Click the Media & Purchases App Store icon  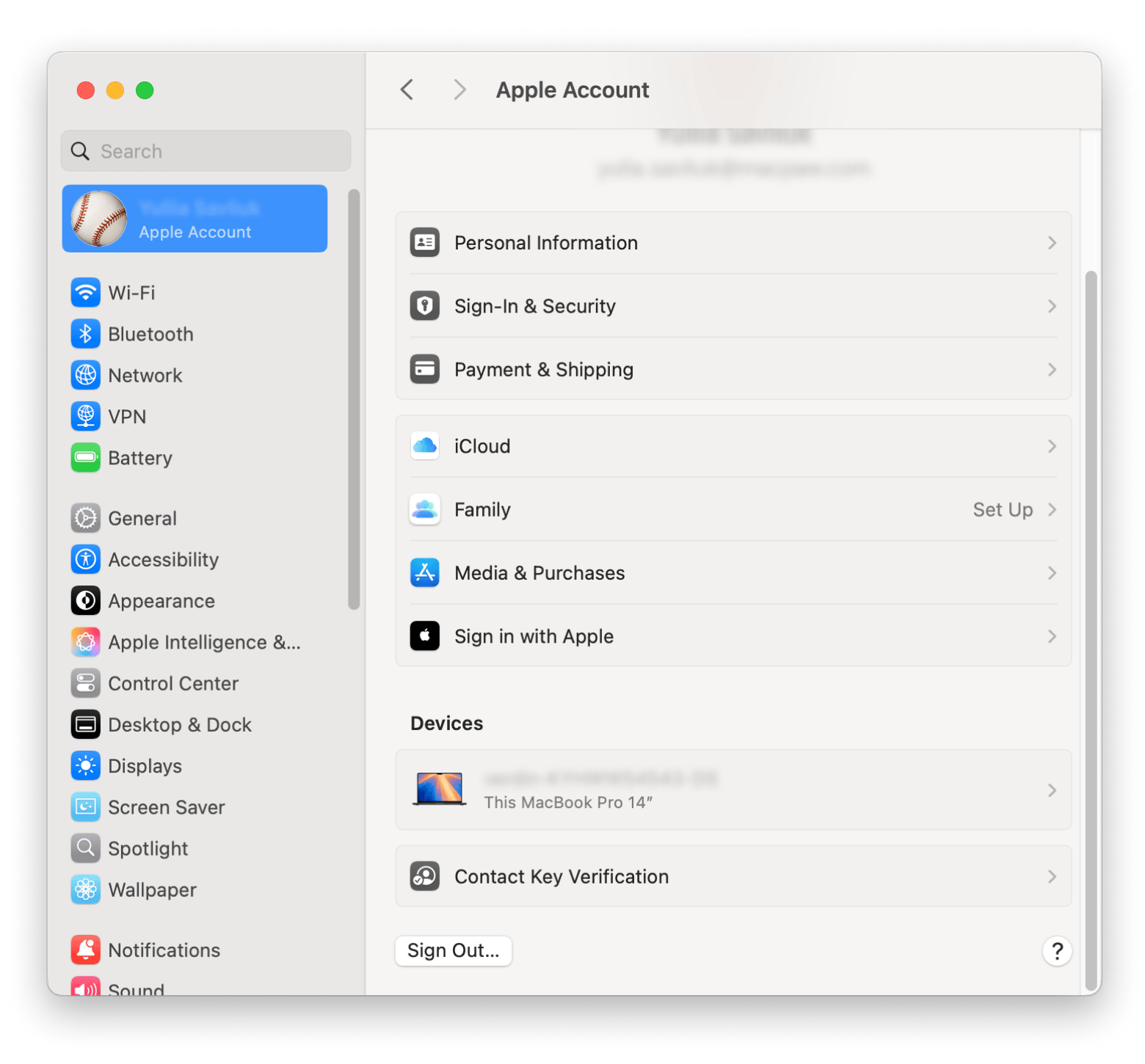[x=425, y=573]
